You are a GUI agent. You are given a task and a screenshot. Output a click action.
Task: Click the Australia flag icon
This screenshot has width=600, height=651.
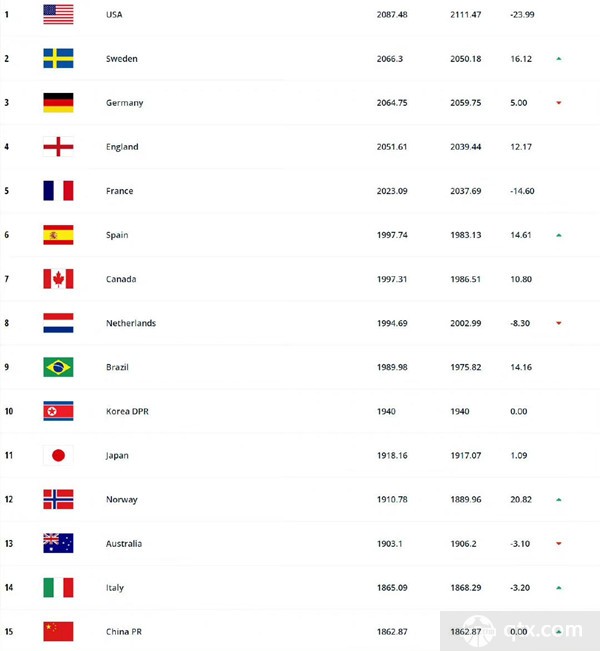click(x=58, y=543)
